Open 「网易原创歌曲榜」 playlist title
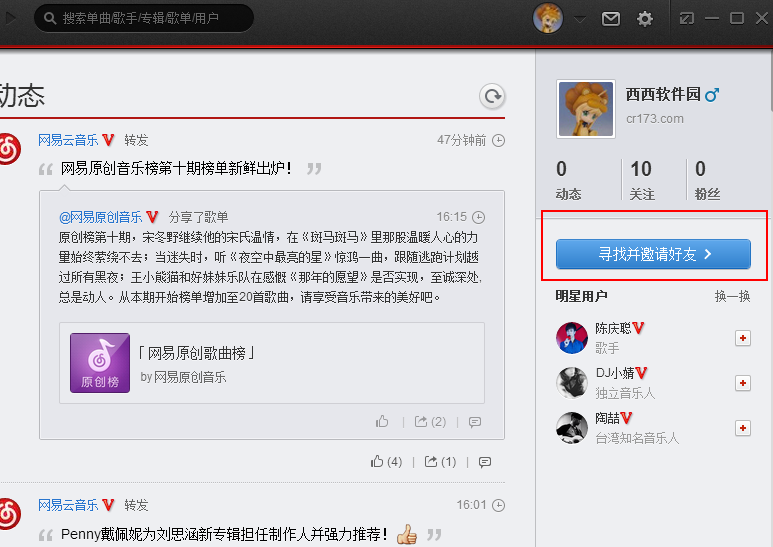This screenshot has width=773, height=547. [x=196, y=353]
